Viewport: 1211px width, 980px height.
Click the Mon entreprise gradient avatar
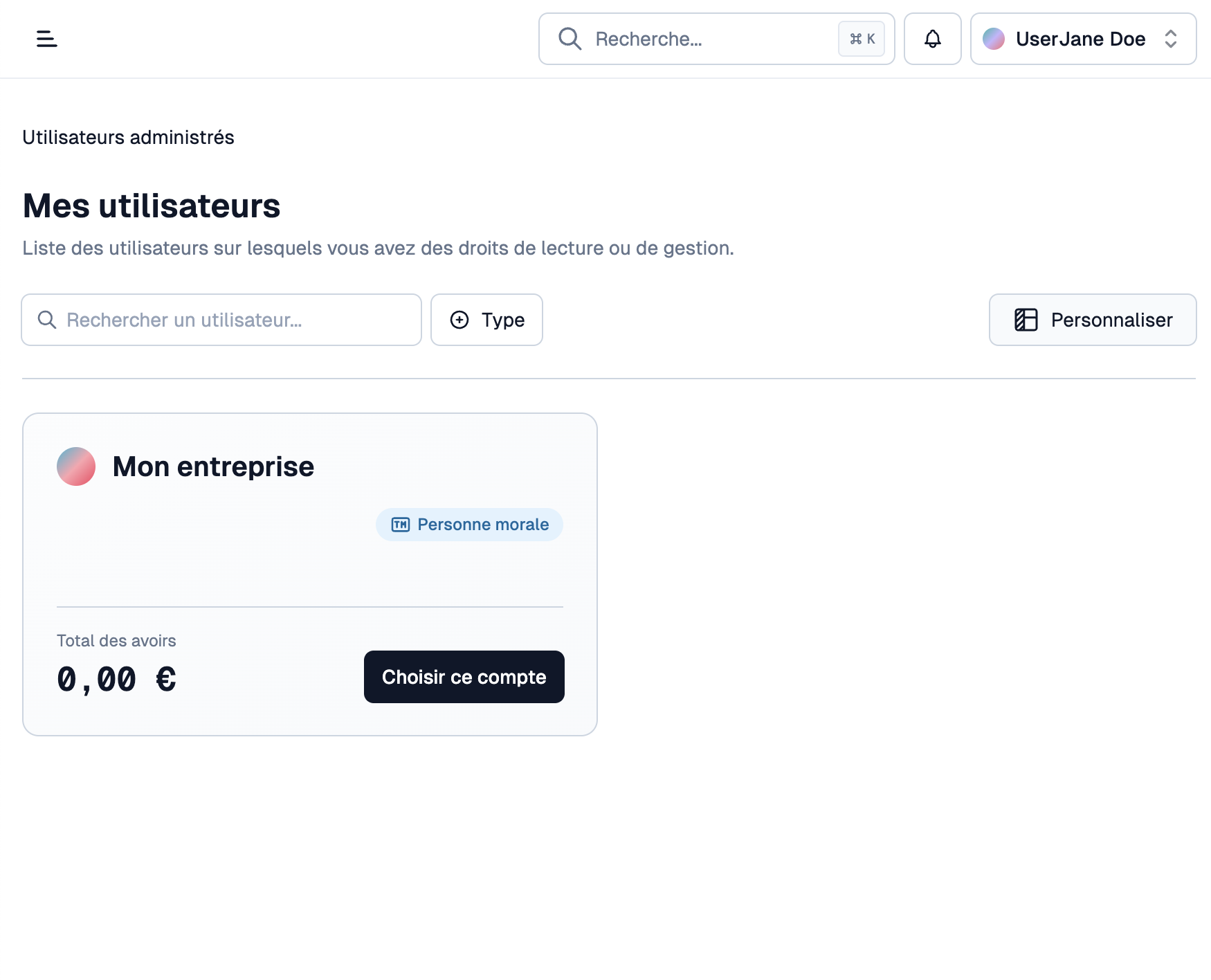76,466
